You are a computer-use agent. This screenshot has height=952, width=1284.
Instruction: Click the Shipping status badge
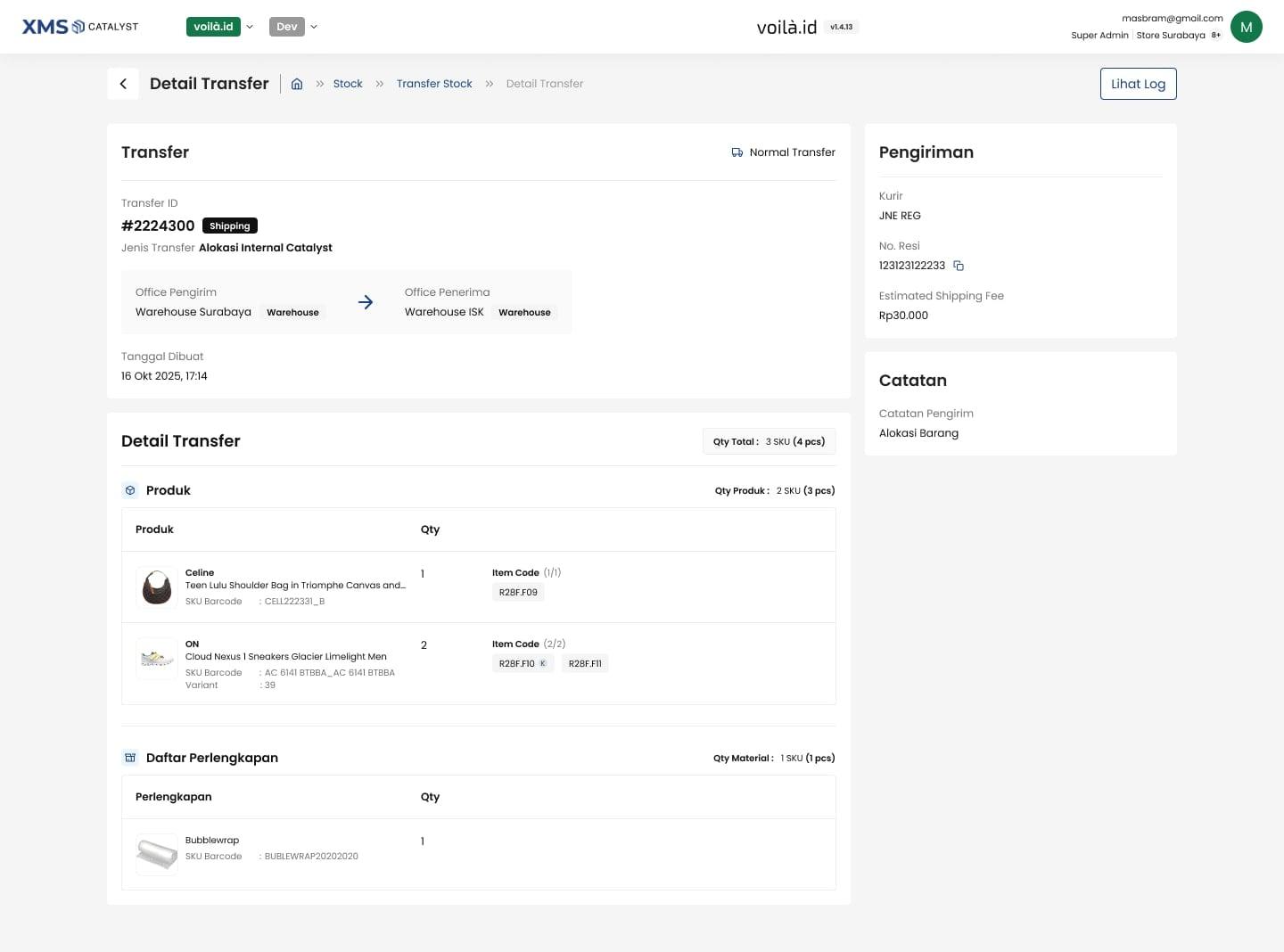click(230, 226)
